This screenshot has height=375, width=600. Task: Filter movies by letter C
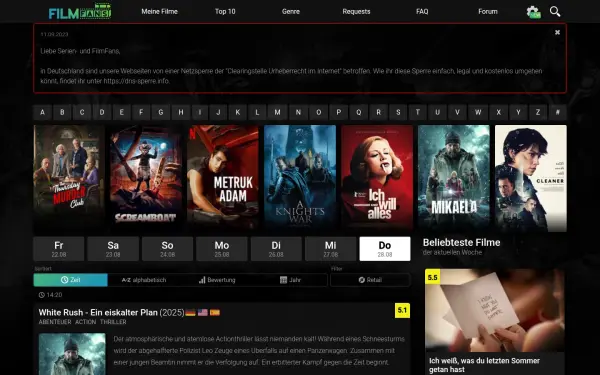82,112
